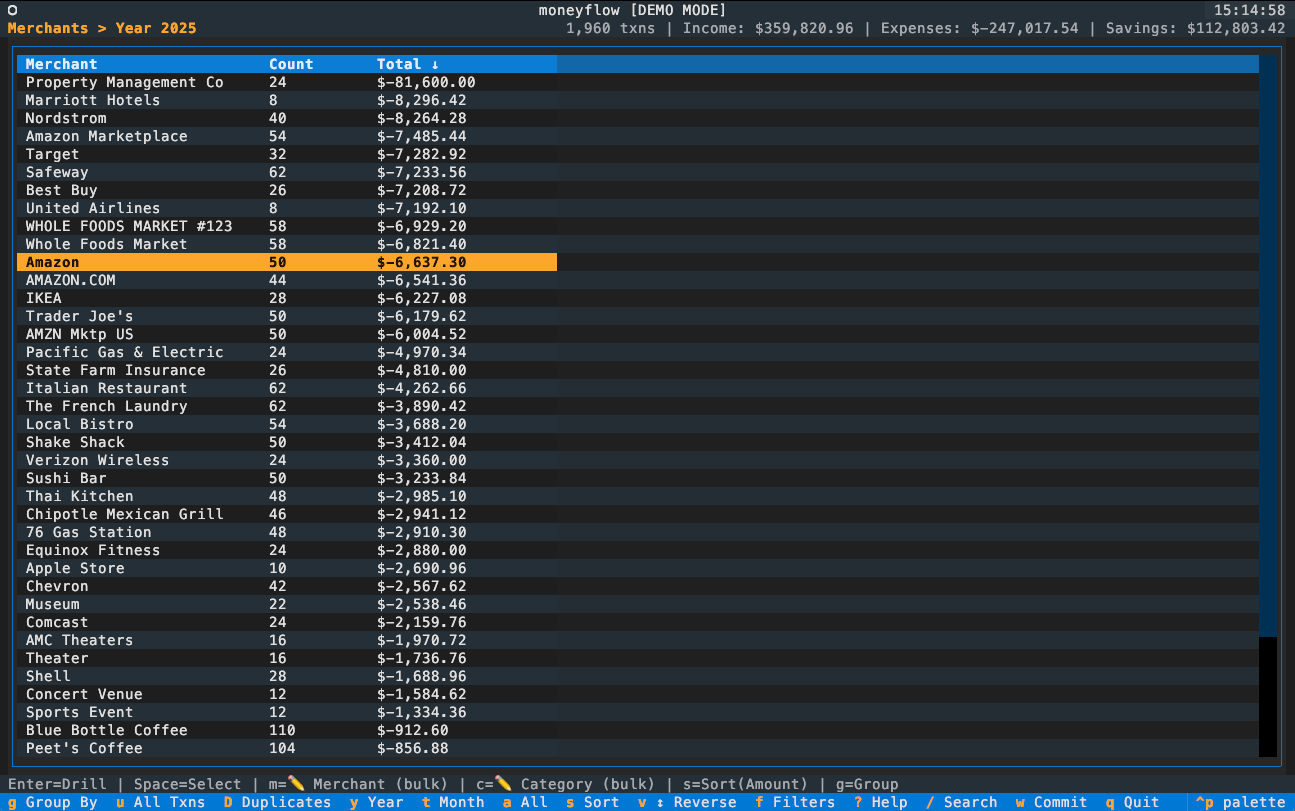Select the United Airlines row
1295x811 pixels.
[287, 208]
